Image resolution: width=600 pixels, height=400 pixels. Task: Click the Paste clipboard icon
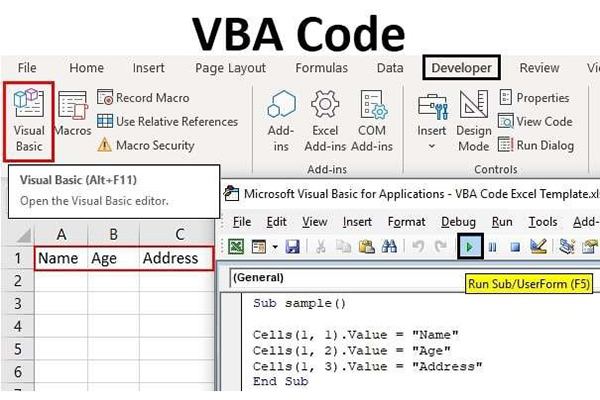tap(366, 247)
